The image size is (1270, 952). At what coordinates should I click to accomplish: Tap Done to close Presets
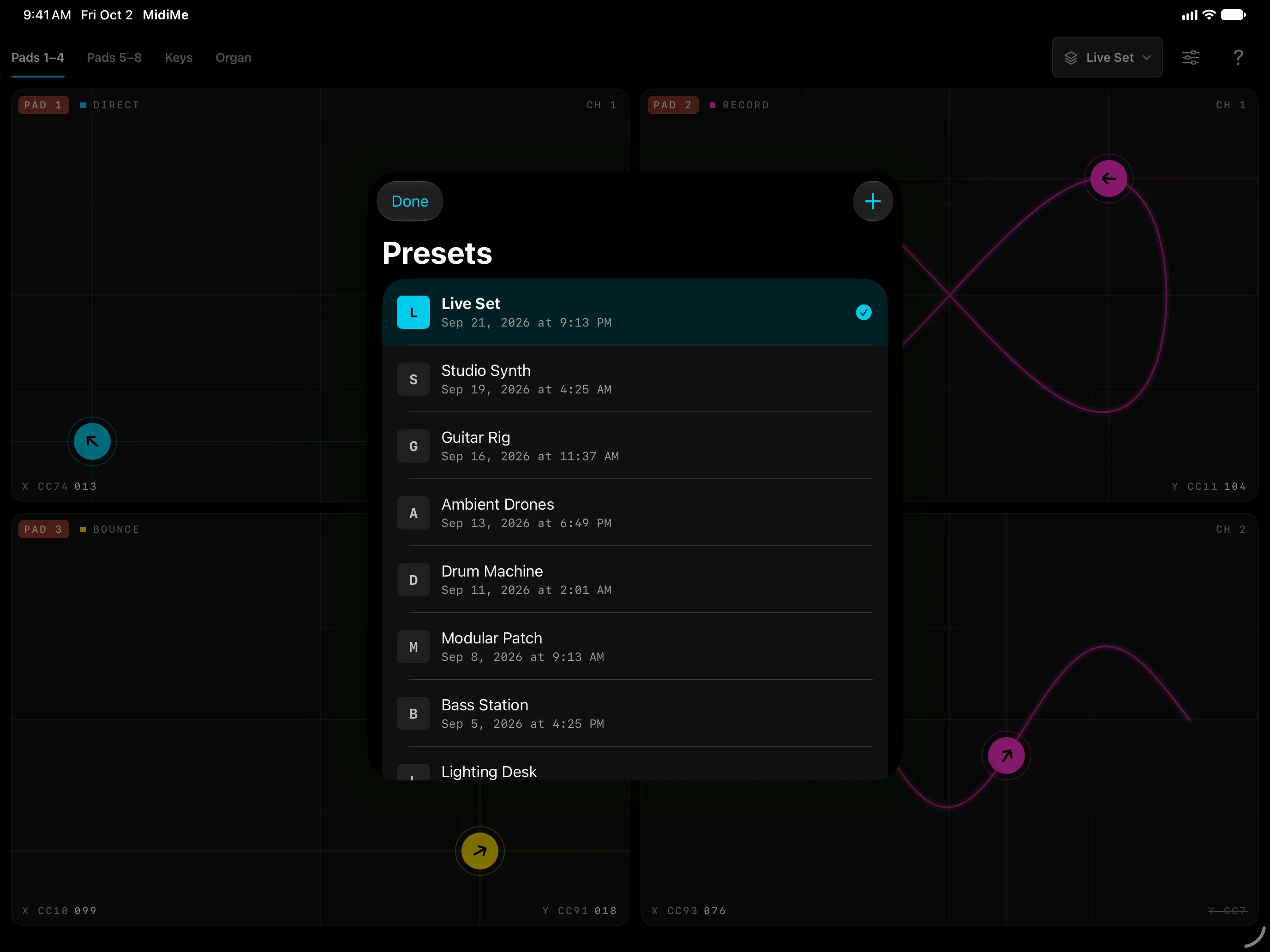click(410, 202)
